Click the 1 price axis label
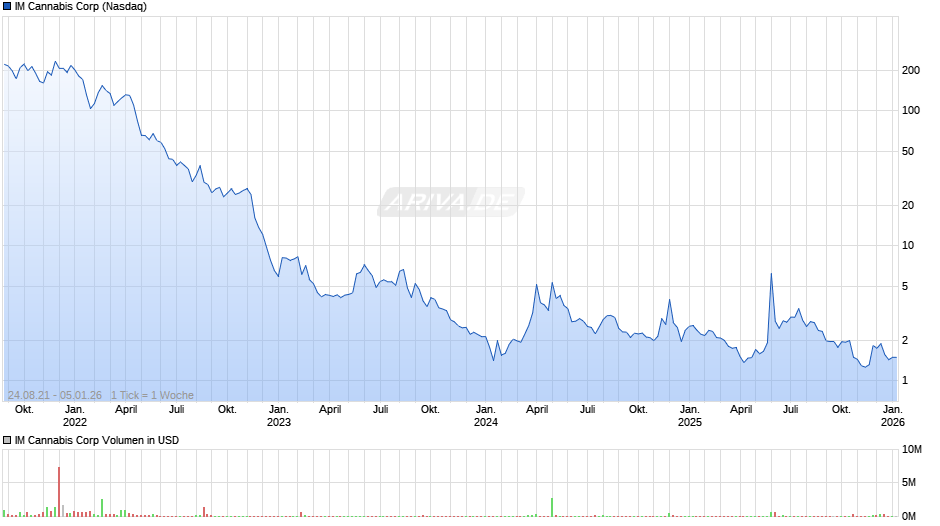 click(905, 380)
